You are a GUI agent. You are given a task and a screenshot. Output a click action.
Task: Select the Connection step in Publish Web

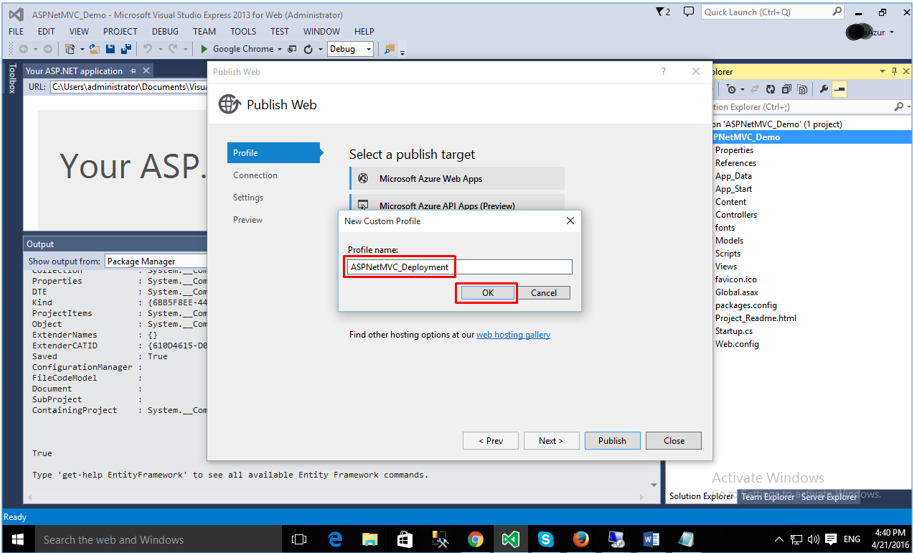click(255, 175)
